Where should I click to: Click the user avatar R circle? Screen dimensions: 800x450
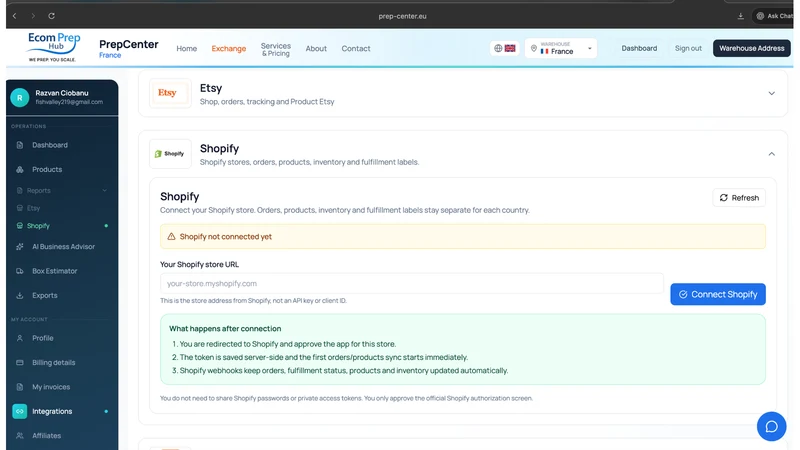(x=20, y=97)
